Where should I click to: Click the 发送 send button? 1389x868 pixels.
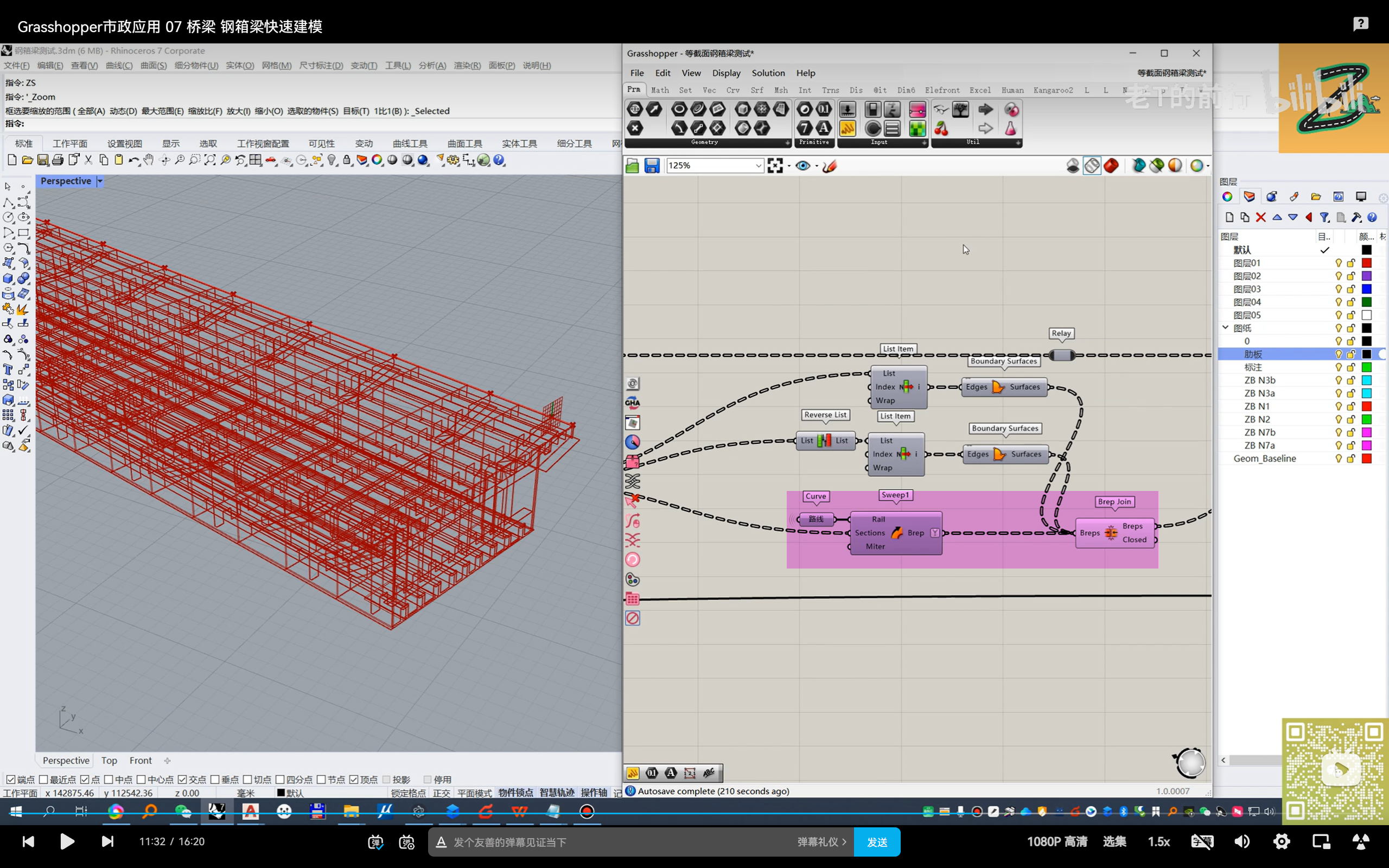pyautogui.click(x=876, y=841)
